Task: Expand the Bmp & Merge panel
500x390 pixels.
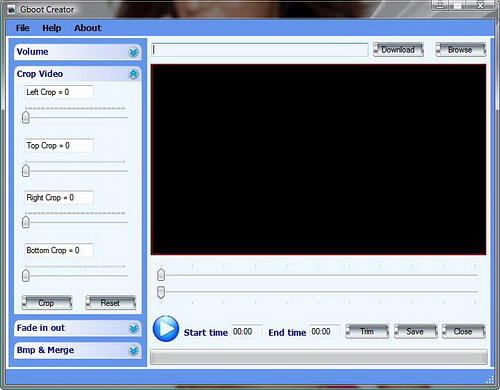Action: pyautogui.click(x=134, y=350)
